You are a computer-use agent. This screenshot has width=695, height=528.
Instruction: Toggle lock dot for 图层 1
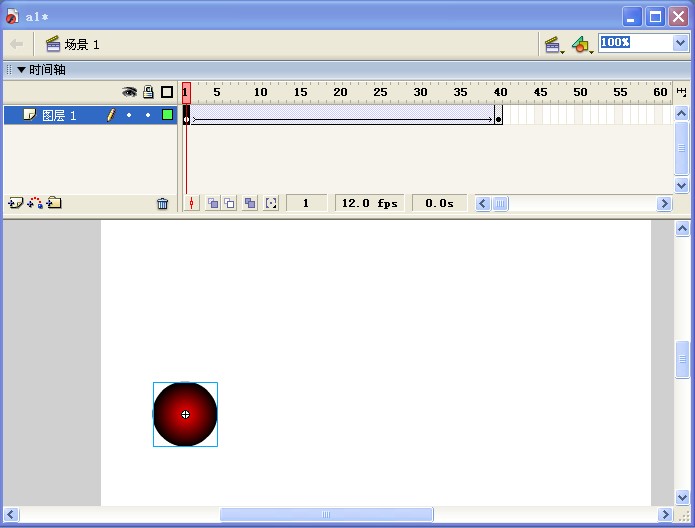click(148, 115)
